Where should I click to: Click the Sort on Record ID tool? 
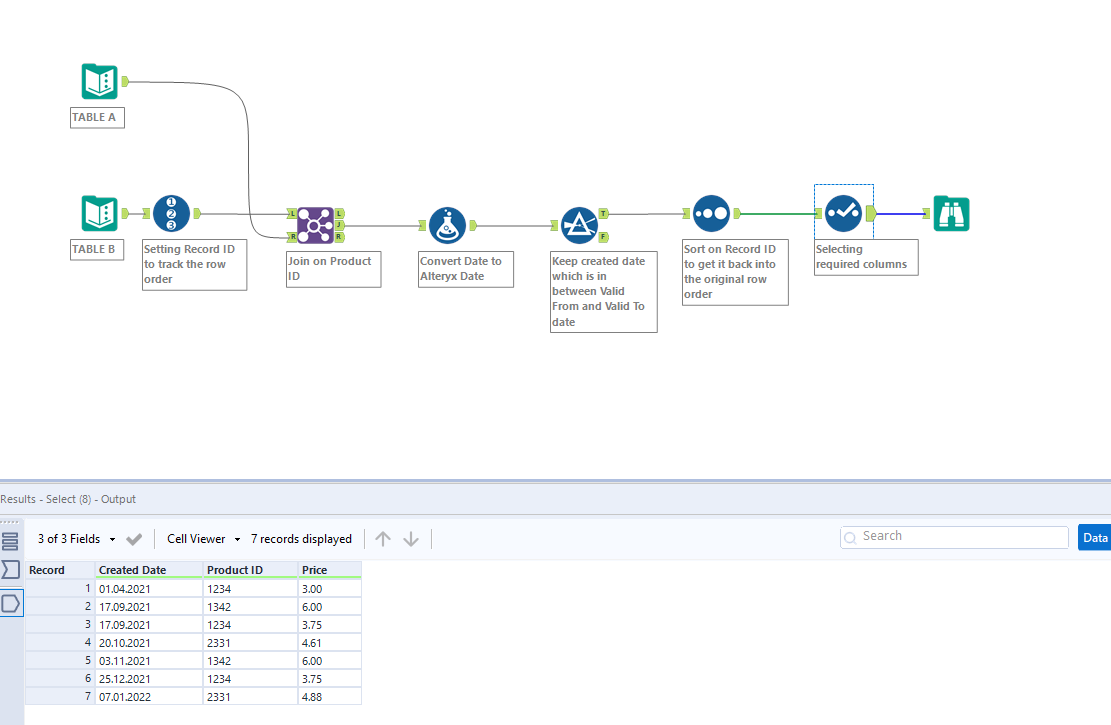click(711, 212)
